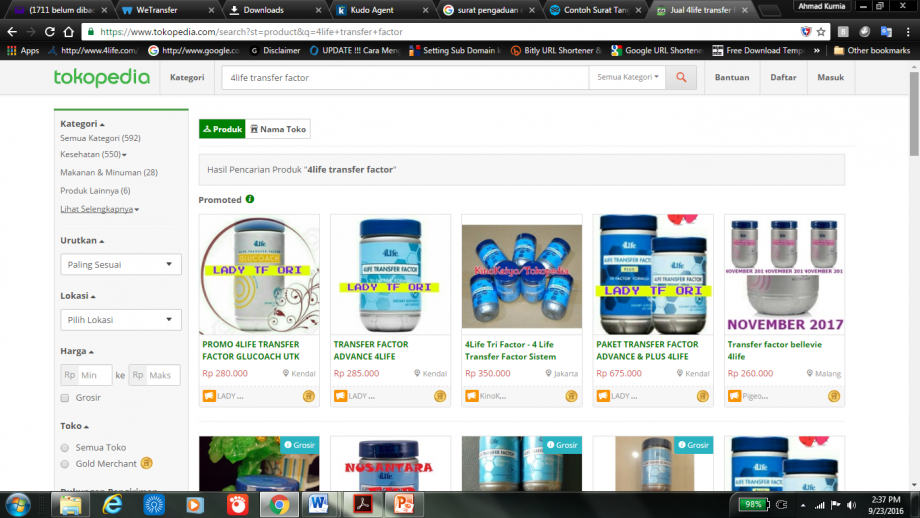Open PAKET TRANSFER FACTOR ADVANCE product image
The width and height of the screenshot is (920, 518).
pos(653,275)
